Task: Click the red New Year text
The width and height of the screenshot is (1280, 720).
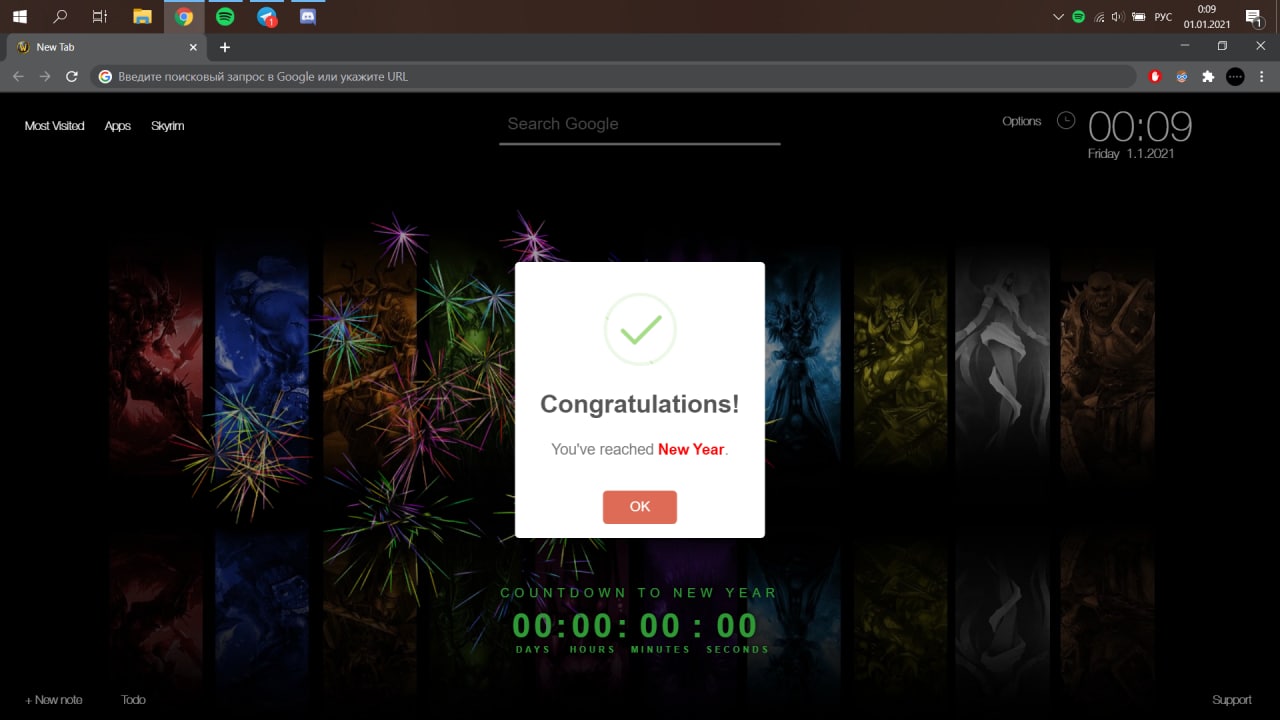Action: coord(691,450)
